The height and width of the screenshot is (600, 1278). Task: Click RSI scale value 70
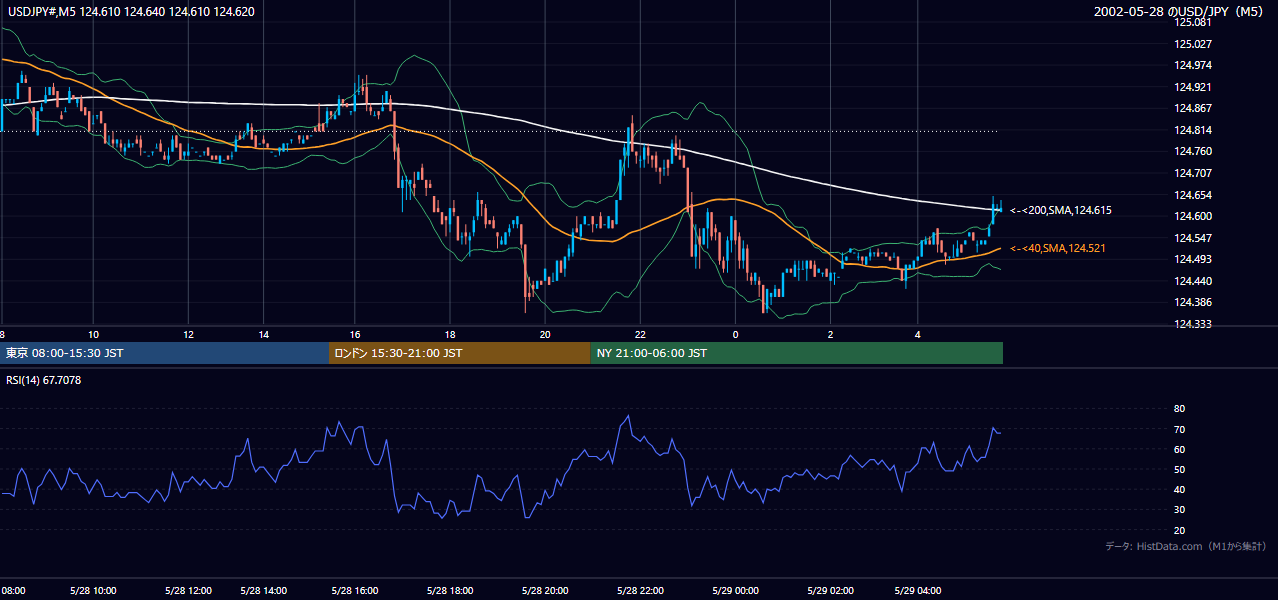pyautogui.click(x=1179, y=430)
